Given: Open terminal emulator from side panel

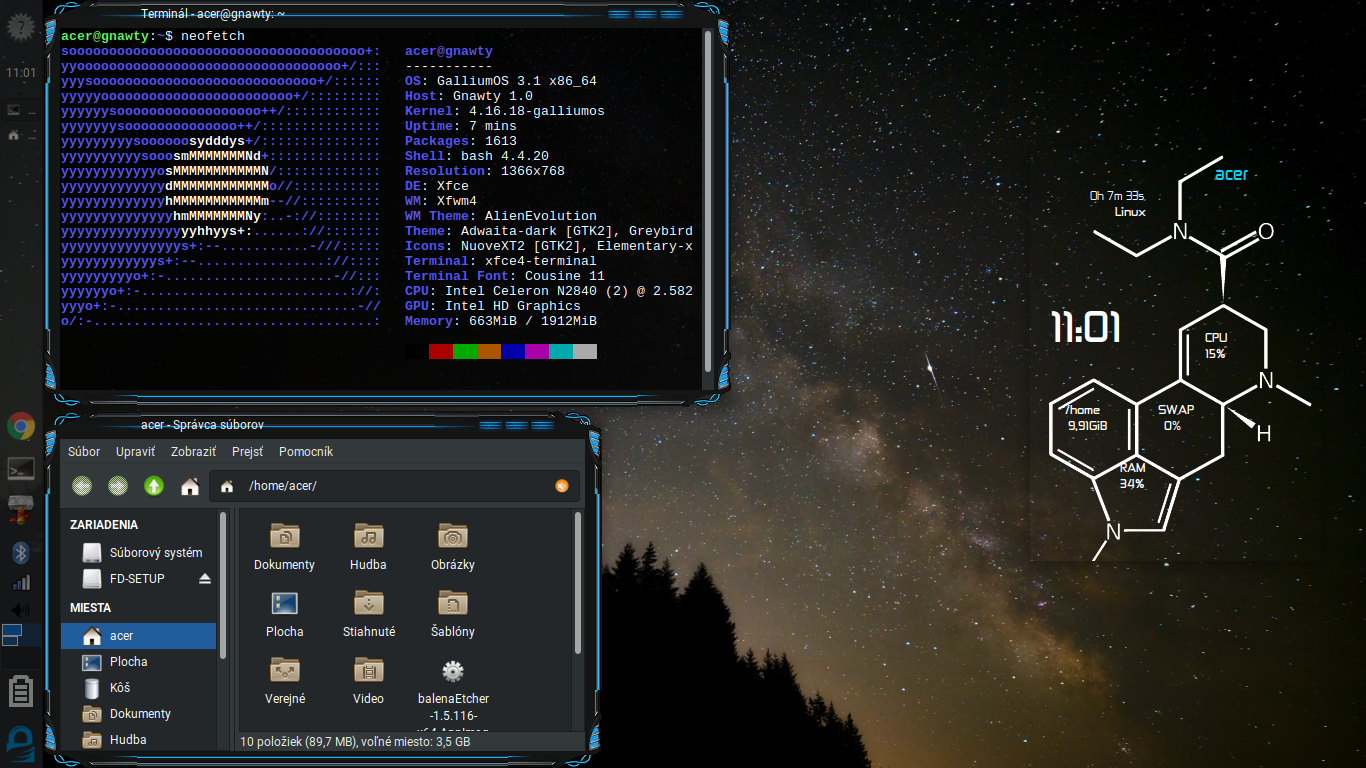Looking at the screenshot, I should click(21, 469).
